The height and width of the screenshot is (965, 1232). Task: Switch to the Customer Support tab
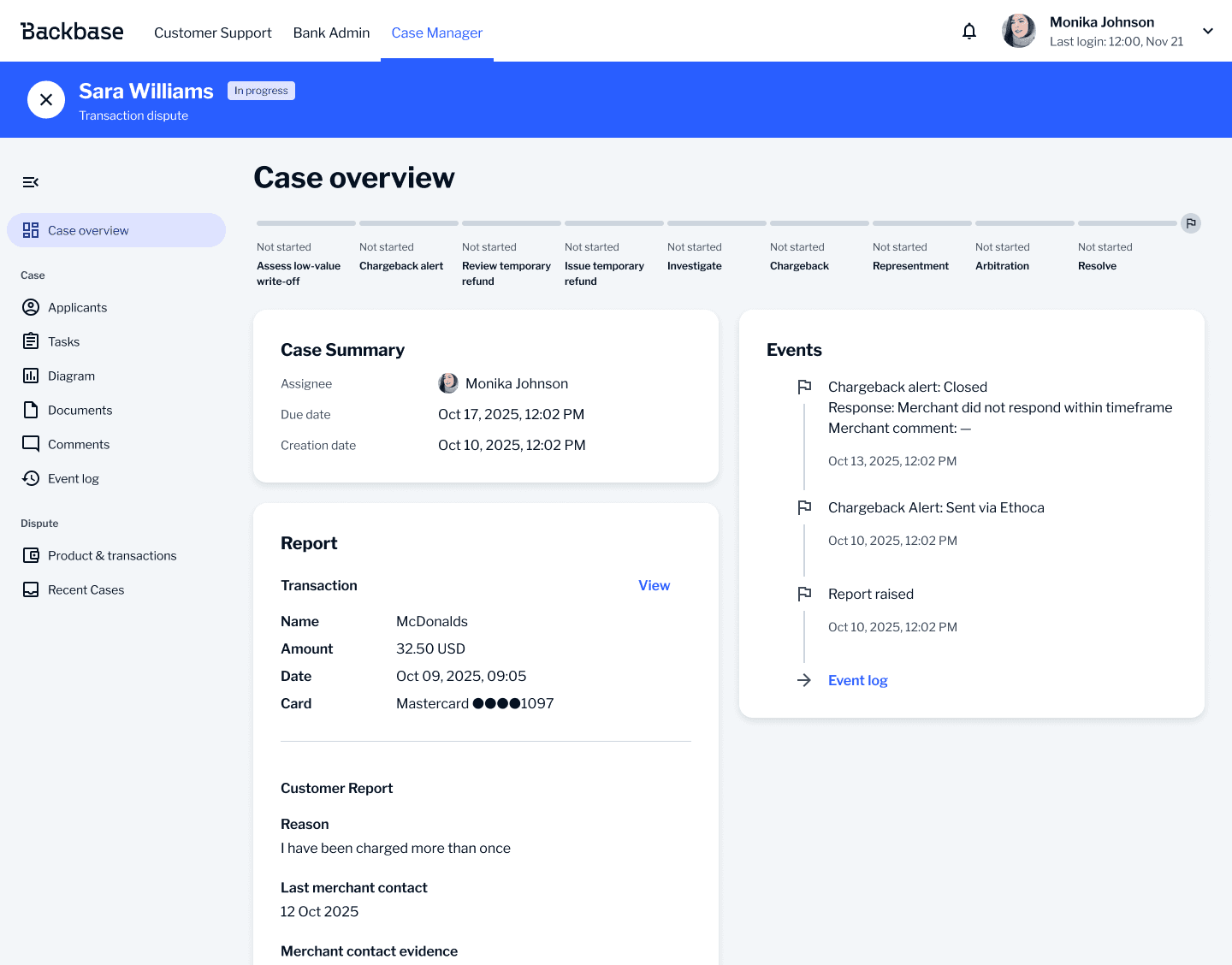pos(212,33)
